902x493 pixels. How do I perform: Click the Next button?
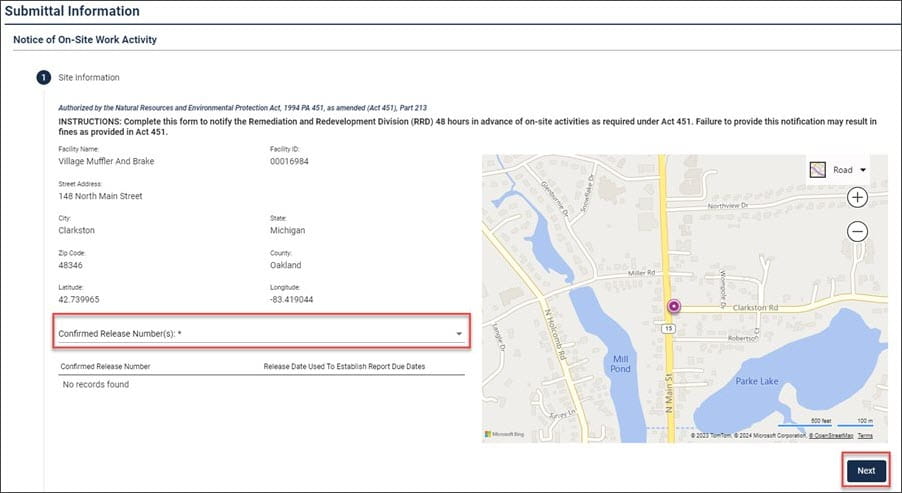point(866,471)
